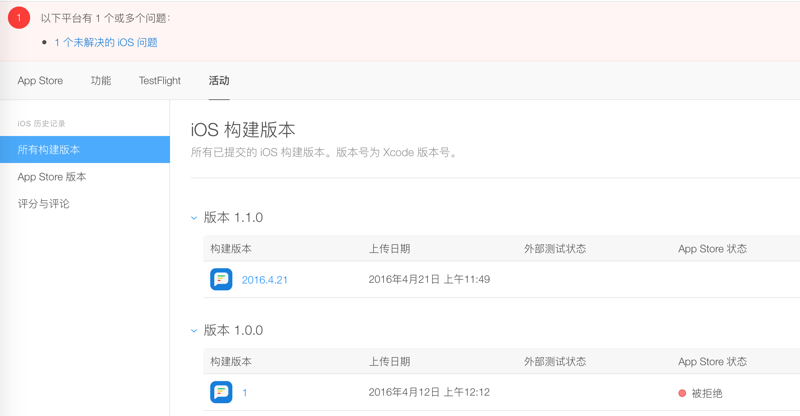This screenshot has width=800, height=416.
Task: Collapse the 版本 1.1.0 section chevron
Action: point(195,217)
